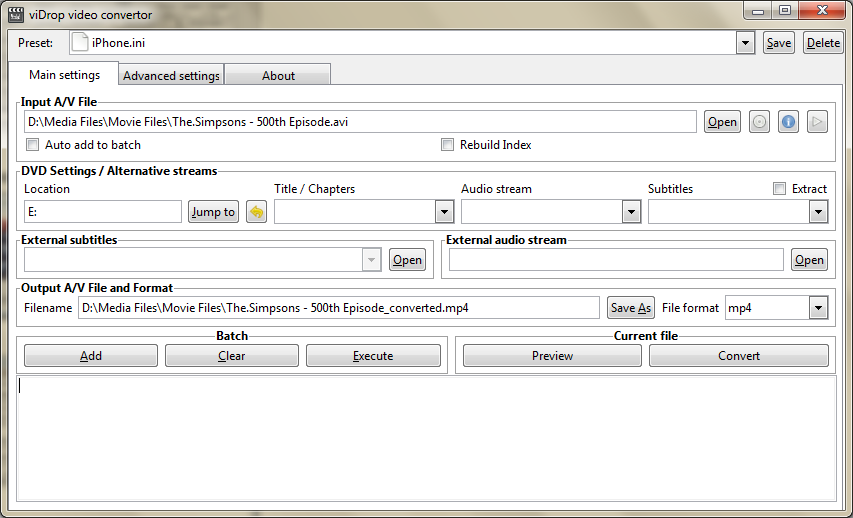Expand the Audio stream dropdown
The height and width of the screenshot is (518, 853).
(631, 212)
